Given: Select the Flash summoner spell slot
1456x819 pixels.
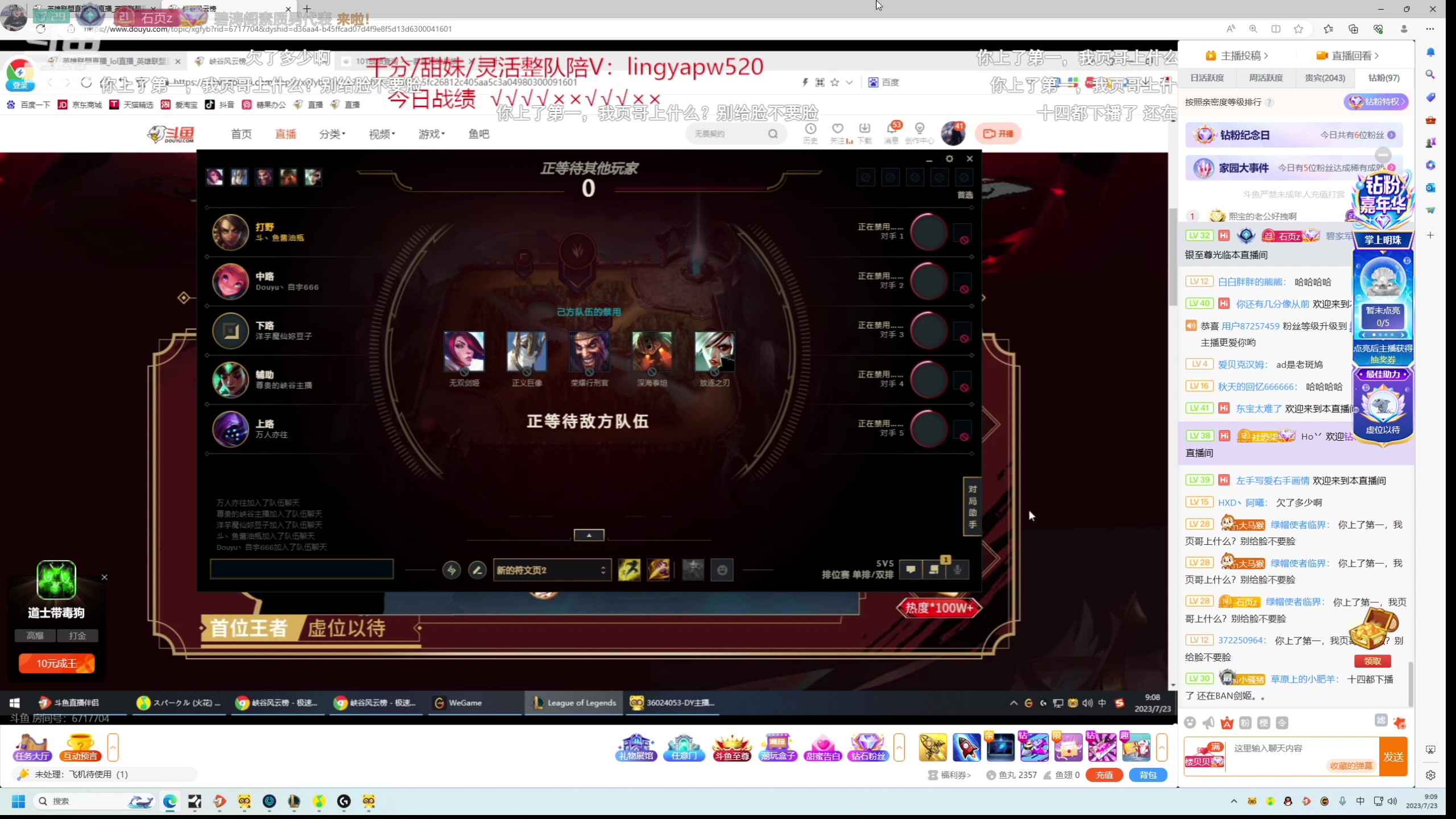Looking at the screenshot, I should tap(629, 570).
